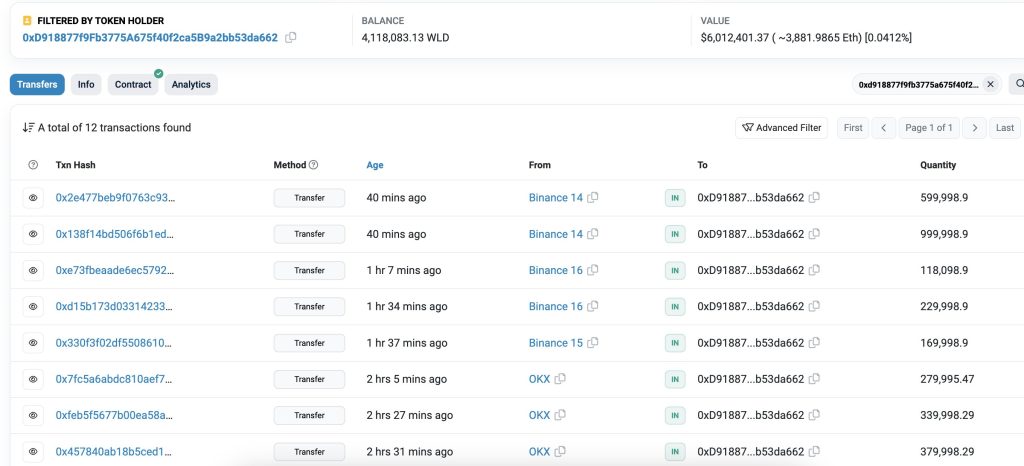The height and width of the screenshot is (466, 1024).
Task: Copy the token holder address
Action: [x=291, y=38]
